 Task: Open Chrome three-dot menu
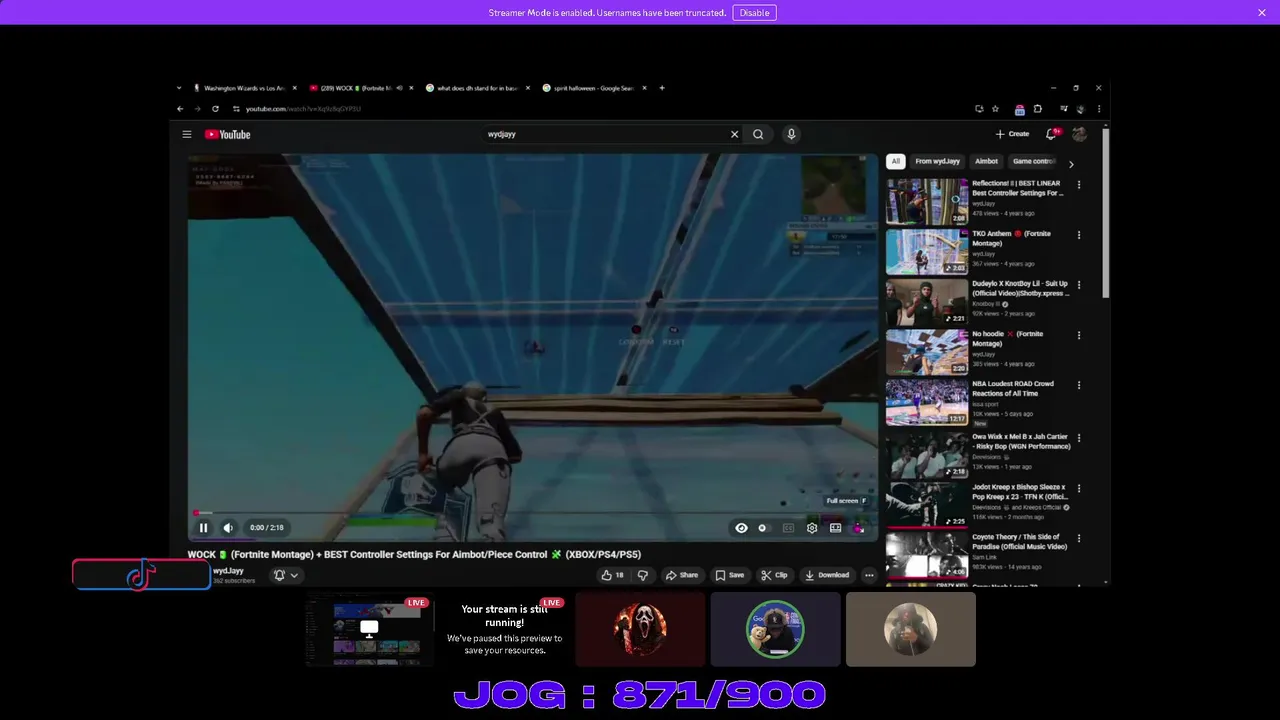tap(1099, 109)
